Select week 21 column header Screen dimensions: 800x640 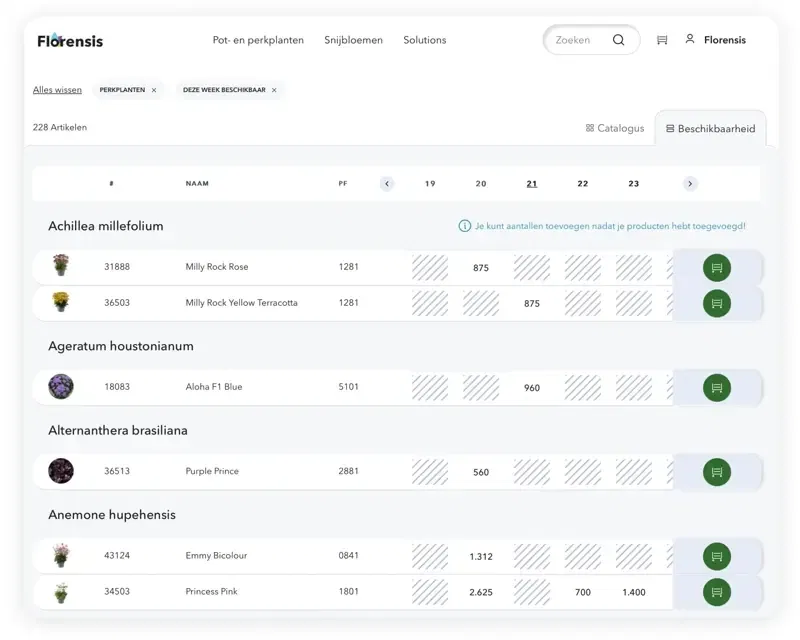tap(532, 184)
